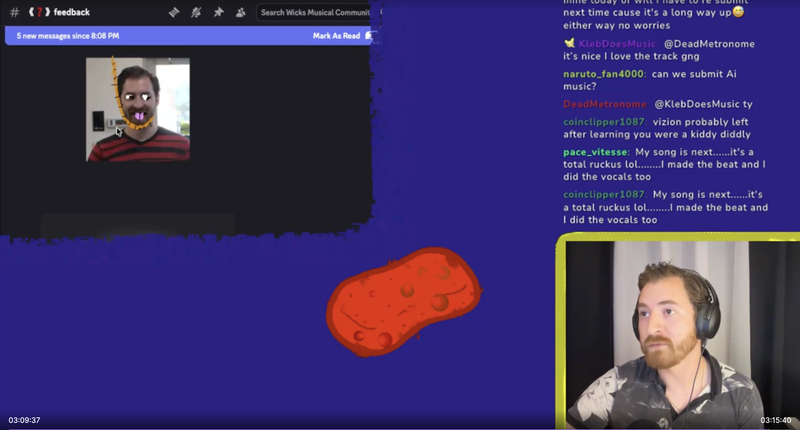
Task: Click Mark As Read button
Action: [336, 36]
